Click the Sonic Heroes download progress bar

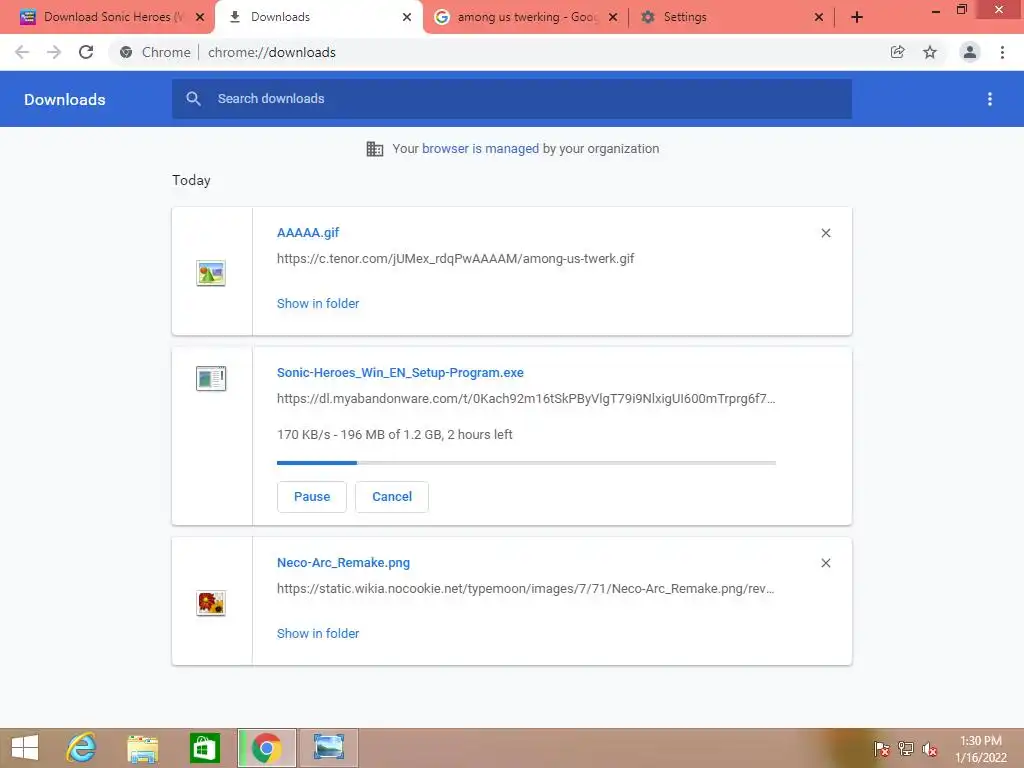pyautogui.click(x=526, y=463)
